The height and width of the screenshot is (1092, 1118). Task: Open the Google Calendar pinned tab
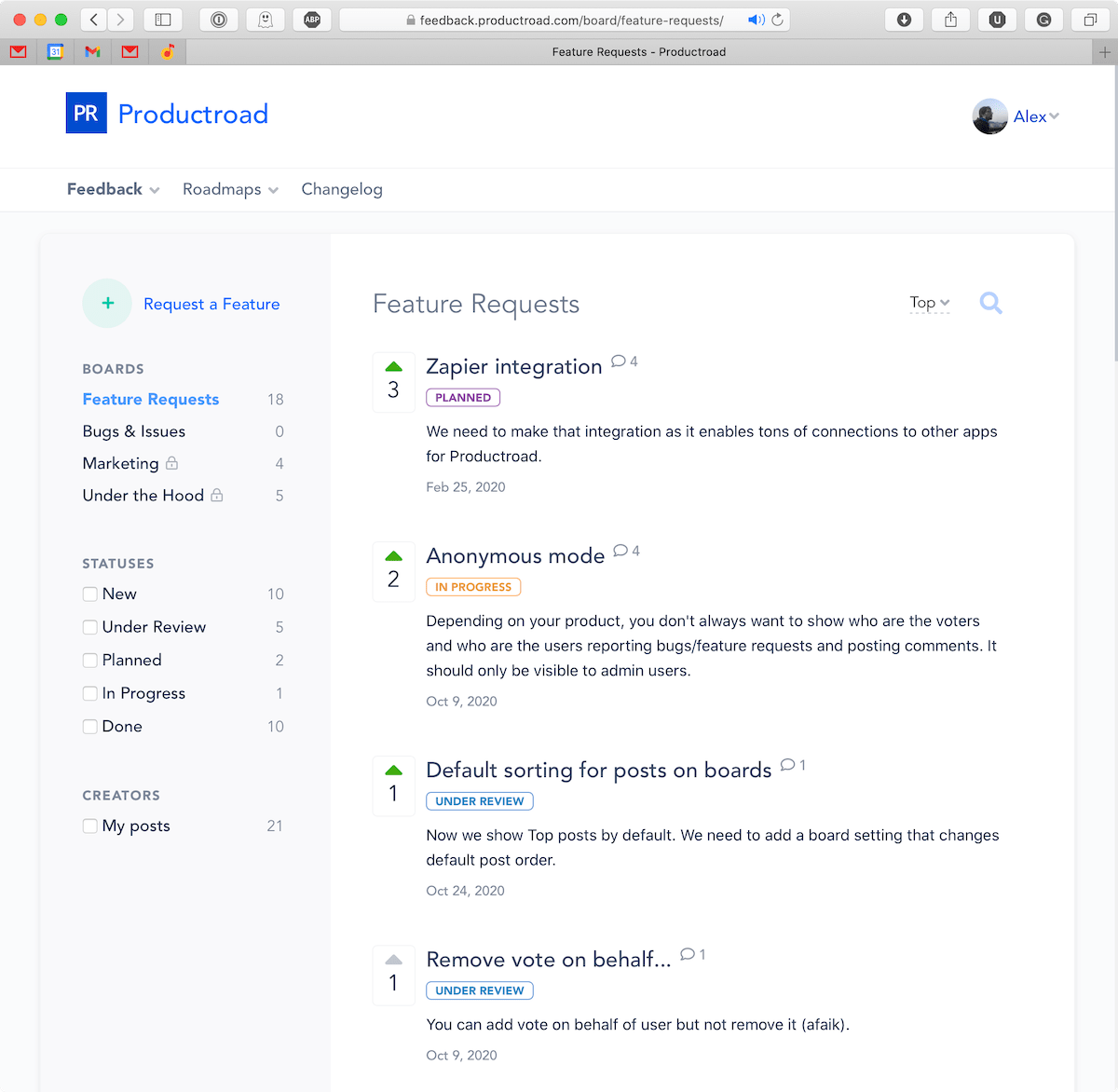click(x=56, y=52)
